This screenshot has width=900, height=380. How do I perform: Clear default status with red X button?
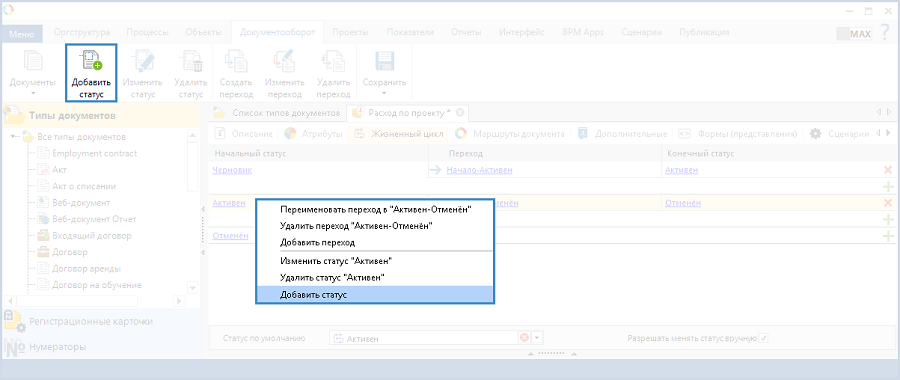tap(524, 338)
